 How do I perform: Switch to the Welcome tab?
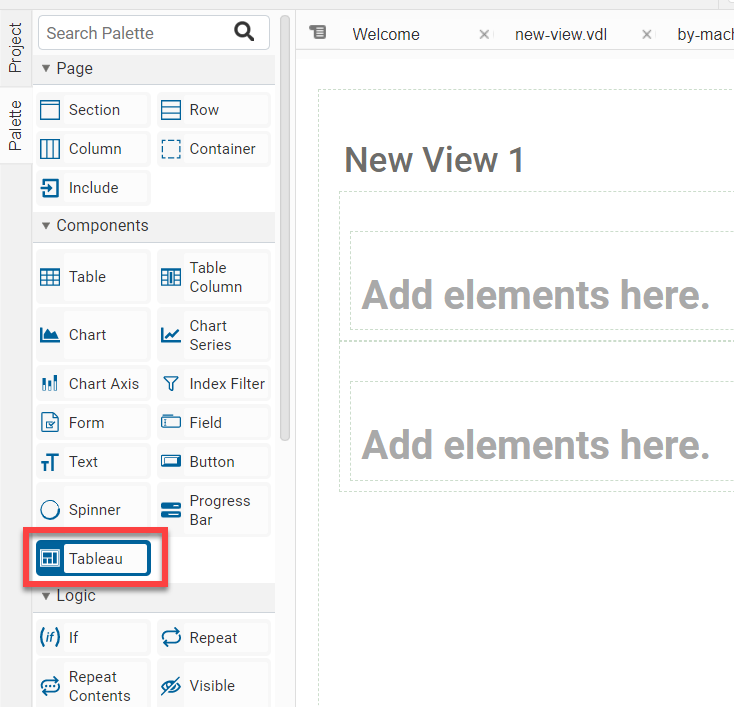[386, 34]
